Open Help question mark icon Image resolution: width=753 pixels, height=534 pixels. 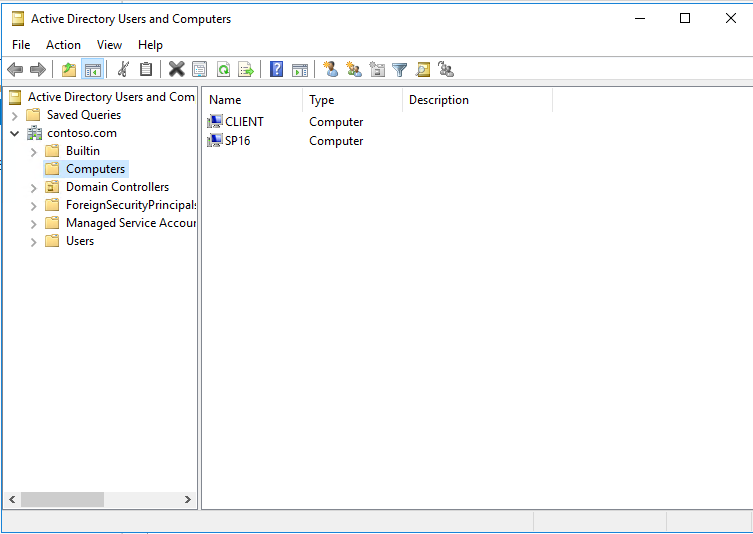pyautogui.click(x=277, y=70)
